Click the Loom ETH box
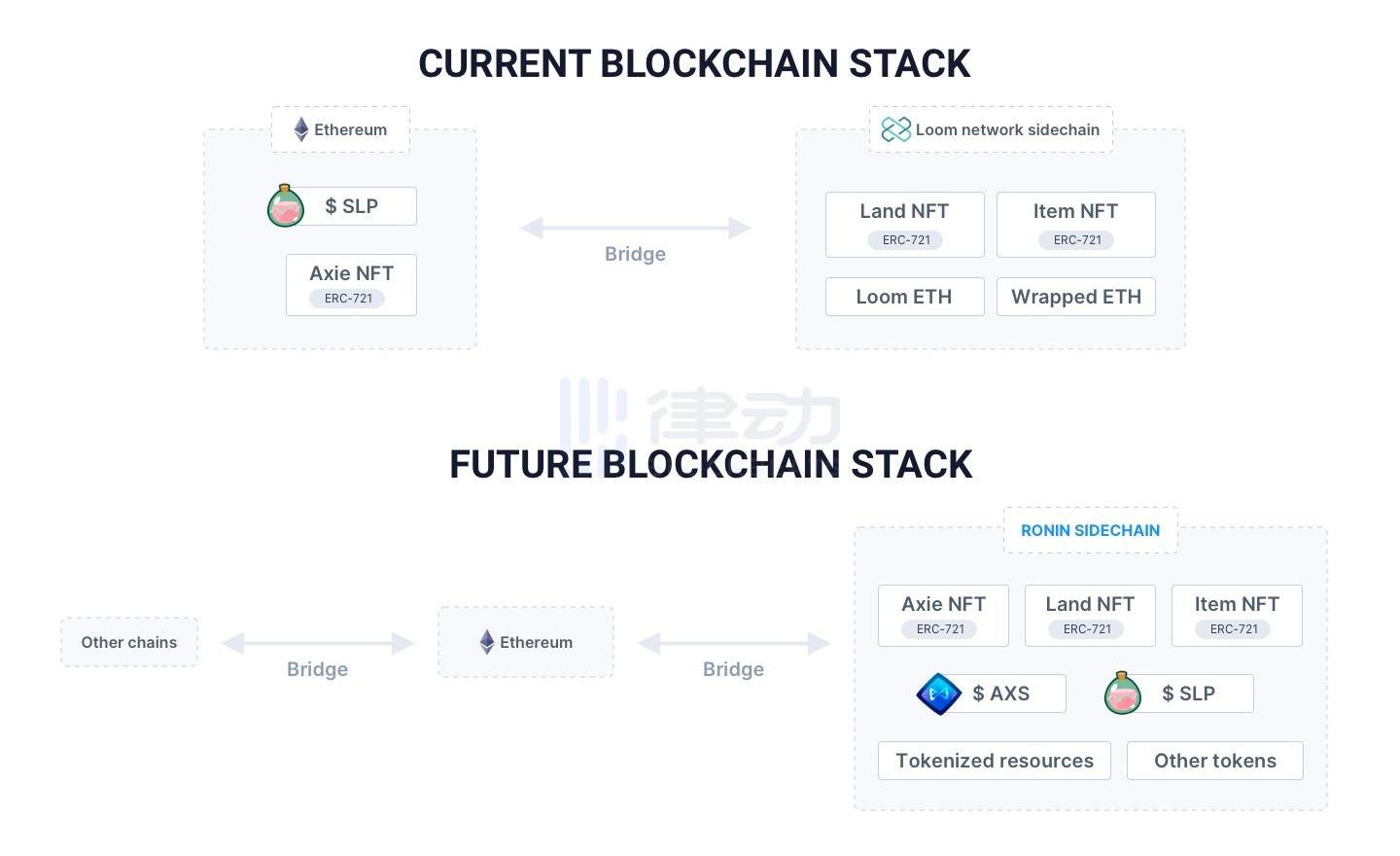This screenshot has width=1400, height=856. pos(904,297)
